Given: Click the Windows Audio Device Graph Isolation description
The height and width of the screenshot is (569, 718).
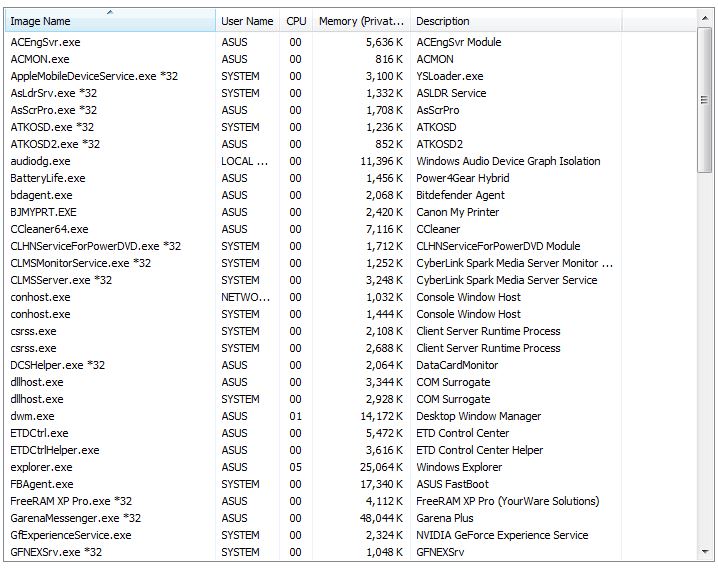Looking at the screenshot, I should tap(508, 161).
